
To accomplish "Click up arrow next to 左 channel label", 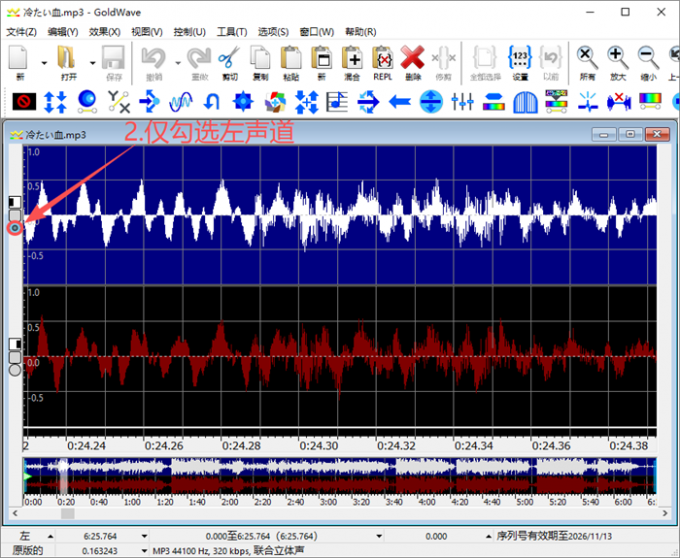I will coord(50,537).
